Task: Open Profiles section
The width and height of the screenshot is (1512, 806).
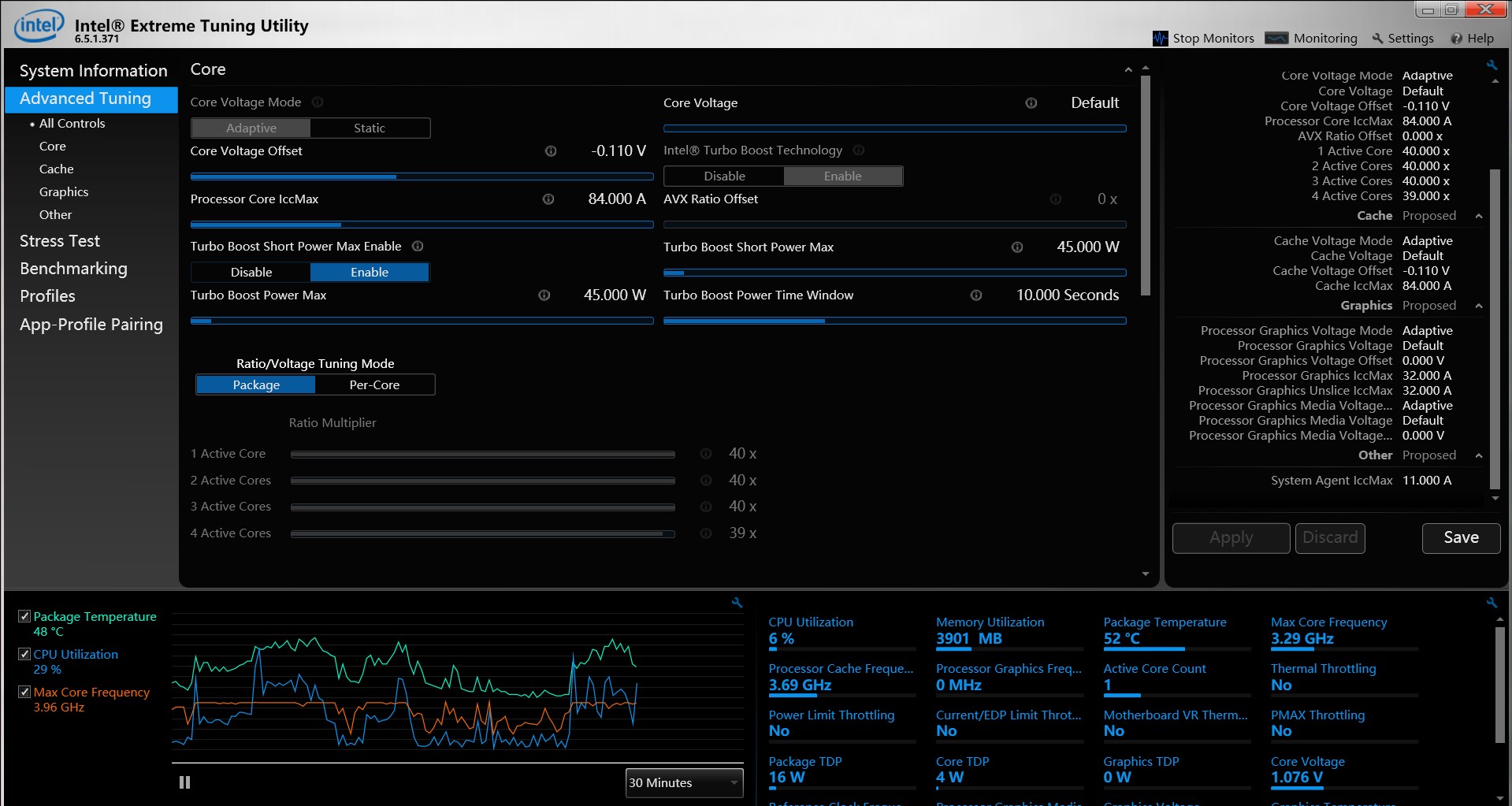Action: click(x=47, y=296)
